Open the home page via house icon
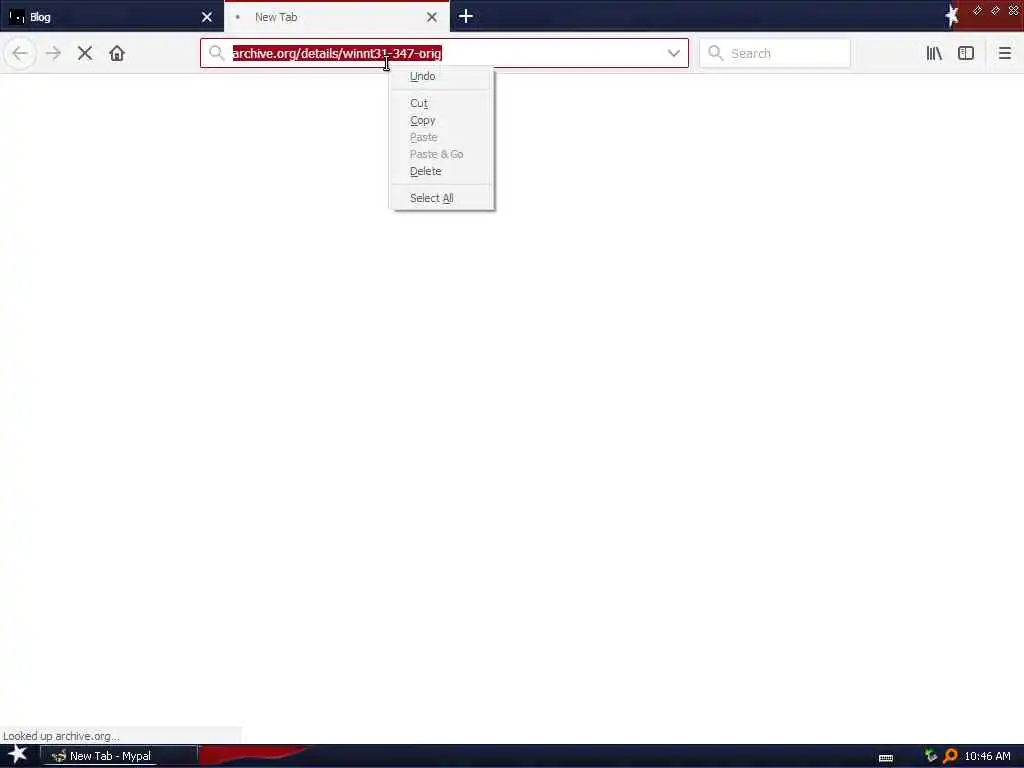1024x768 pixels. coord(117,53)
